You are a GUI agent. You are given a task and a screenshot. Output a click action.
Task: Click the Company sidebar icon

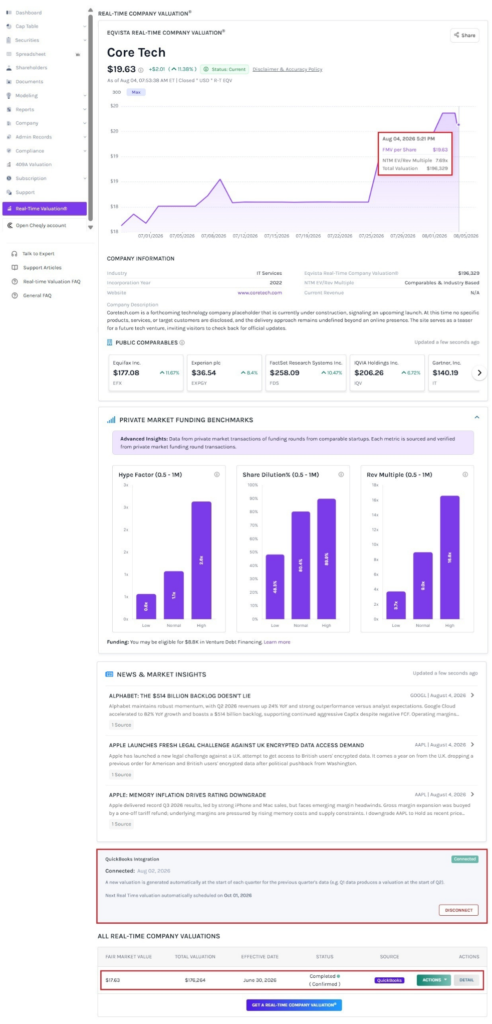[x=8, y=123]
